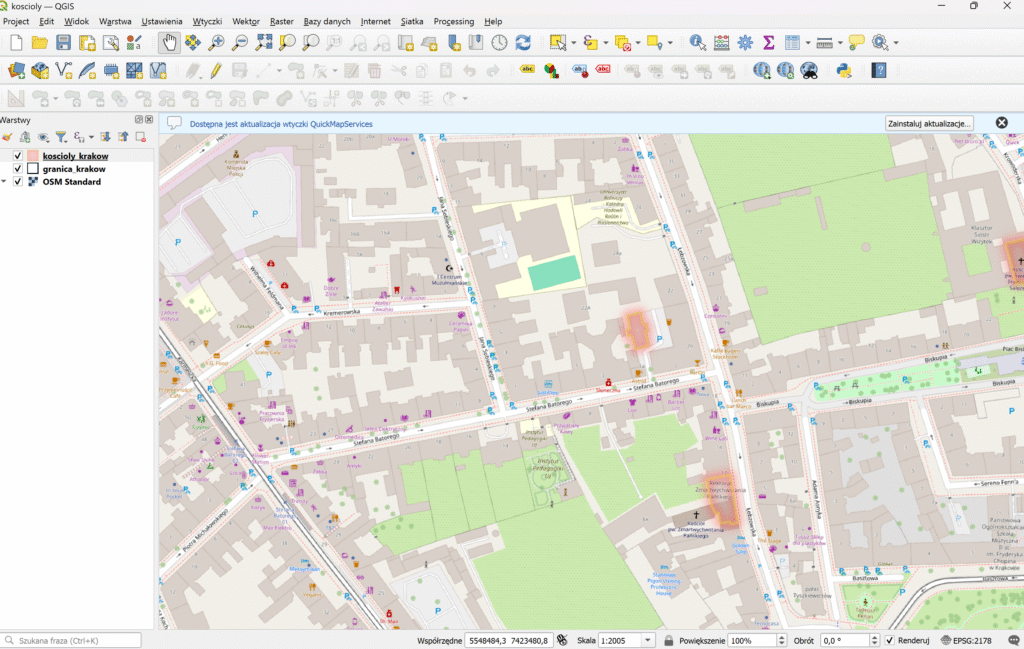
Task: Open the Python console
Action: 844,70
